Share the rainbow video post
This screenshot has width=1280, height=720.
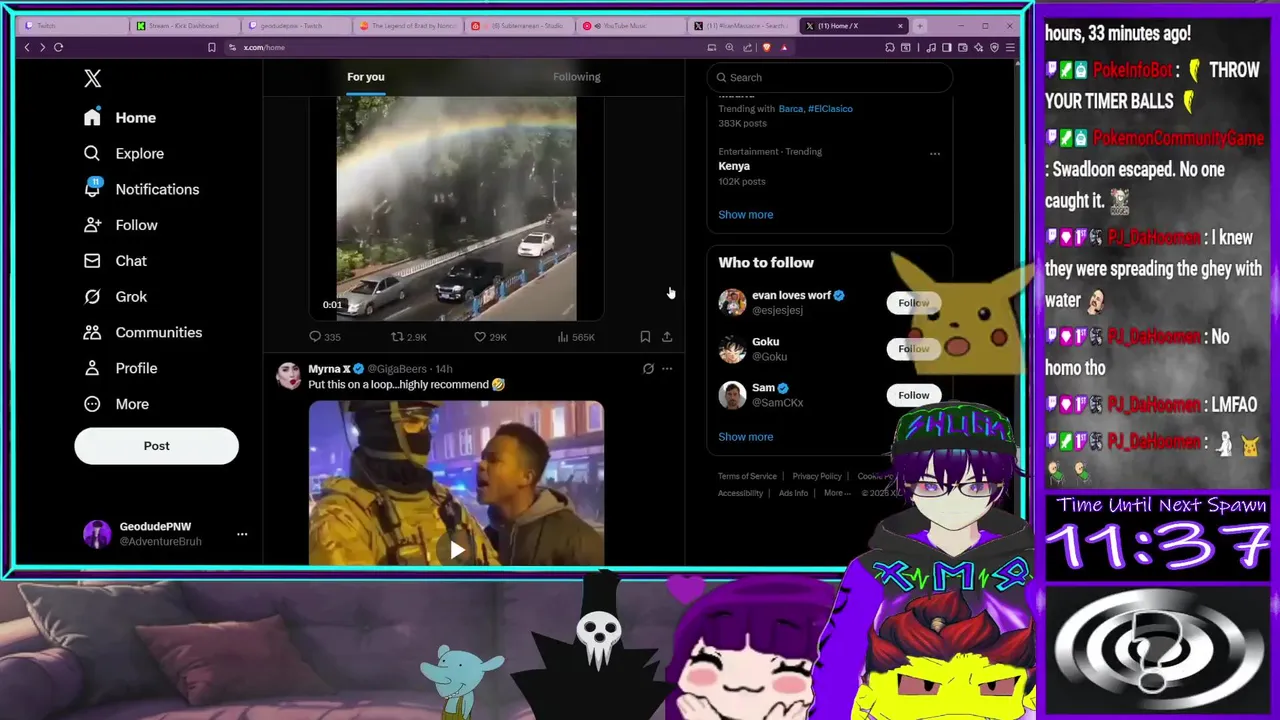click(x=667, y=337)
